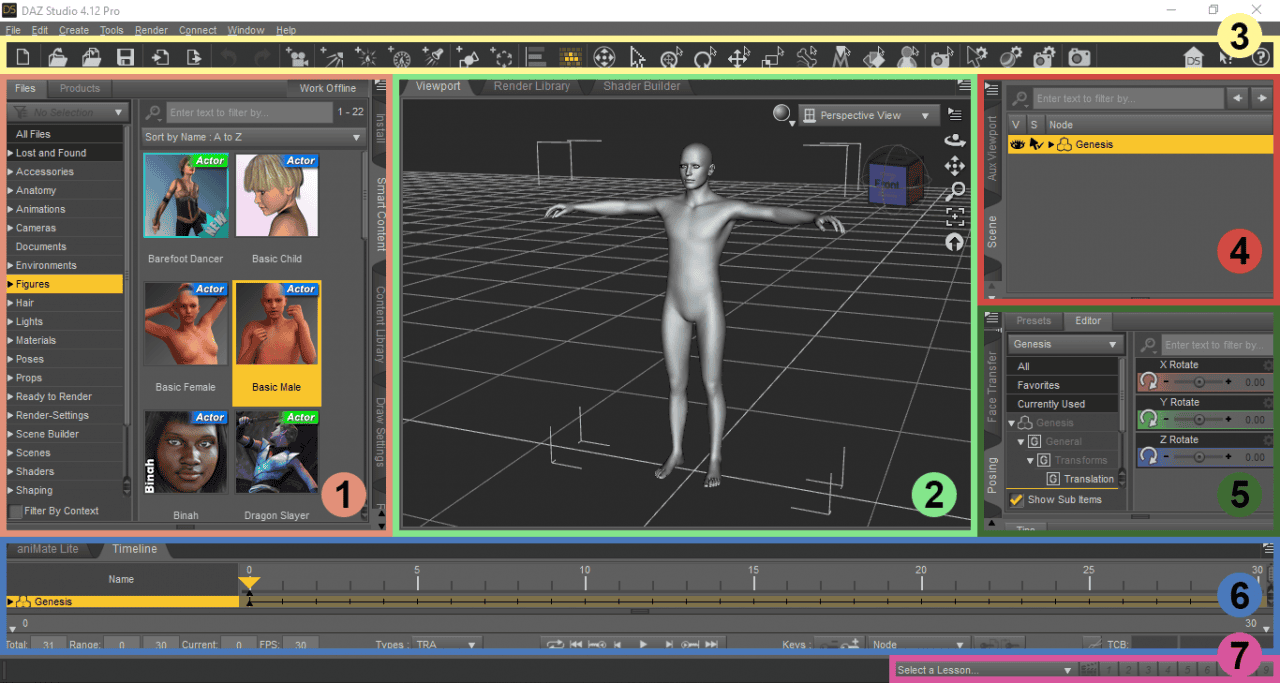Switch to the Render Library tab
Screen dimensions: 1280x683
pyautogui.click(x=531, y=86)
